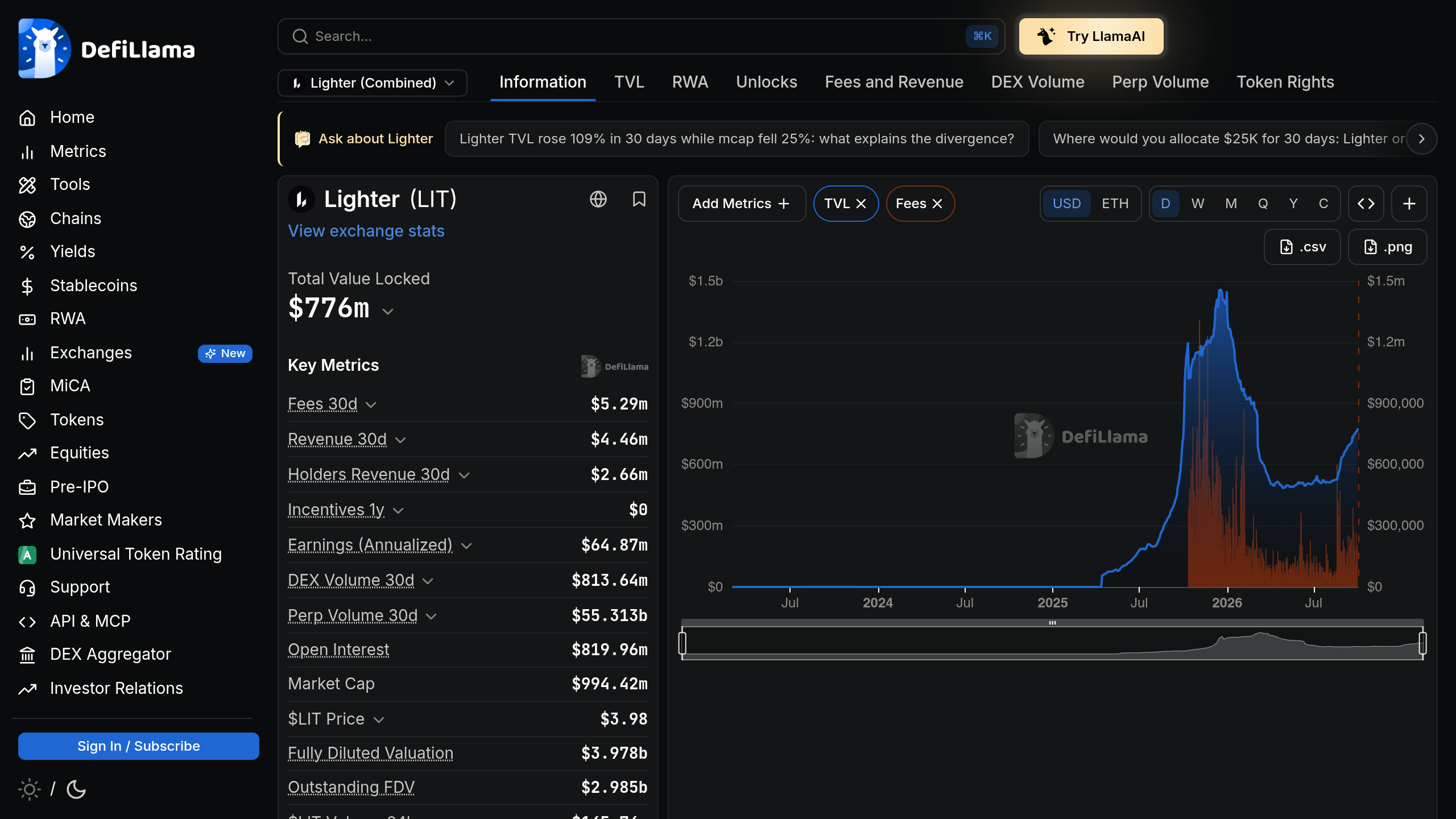Bookmark the Lighter protocol
The image size is (1456, 819).
639,199
